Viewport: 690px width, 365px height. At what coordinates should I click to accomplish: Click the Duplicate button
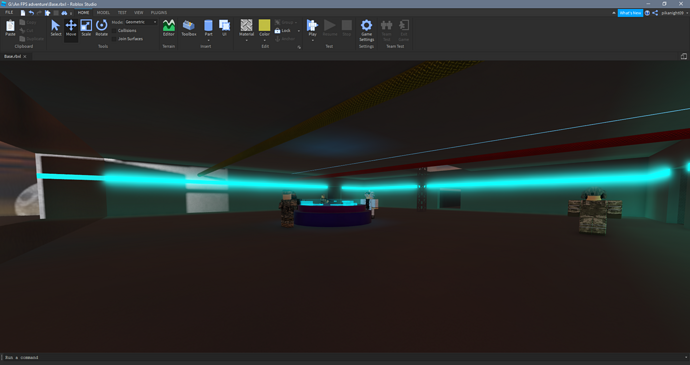(32, 39)
